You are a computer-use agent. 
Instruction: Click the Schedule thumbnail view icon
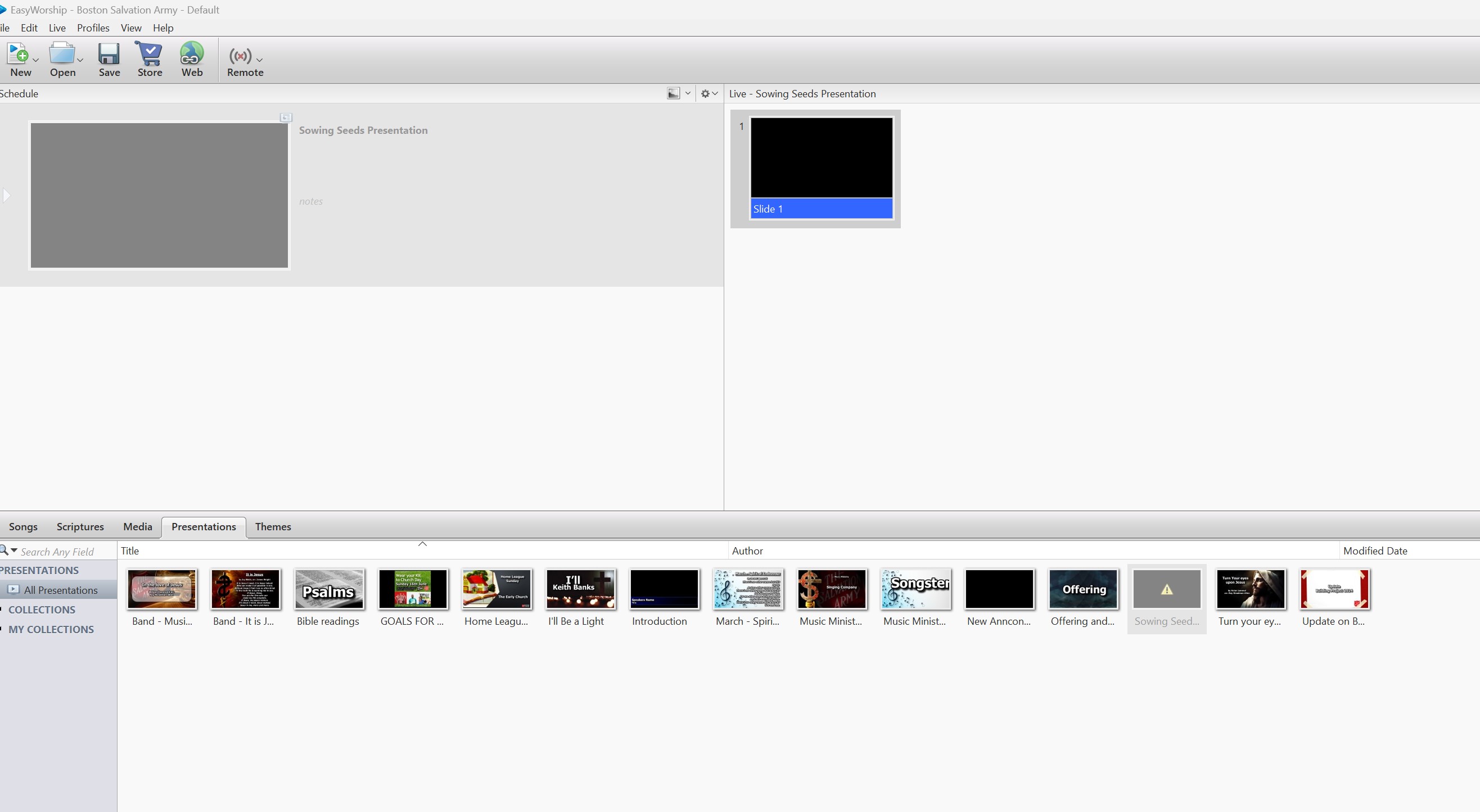(673, 94)
